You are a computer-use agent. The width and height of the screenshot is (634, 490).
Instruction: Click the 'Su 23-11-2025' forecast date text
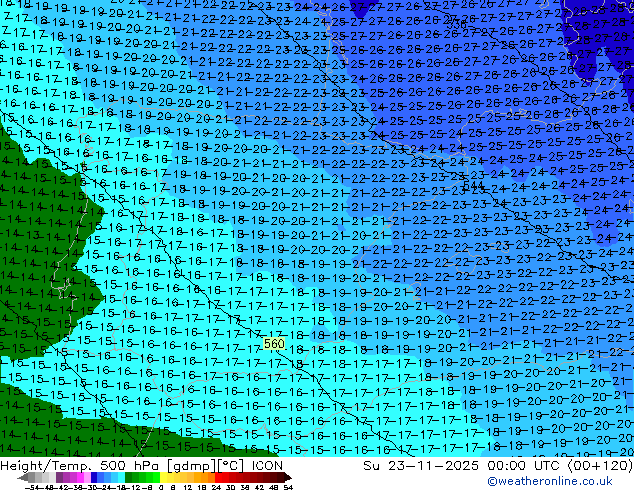421,466
